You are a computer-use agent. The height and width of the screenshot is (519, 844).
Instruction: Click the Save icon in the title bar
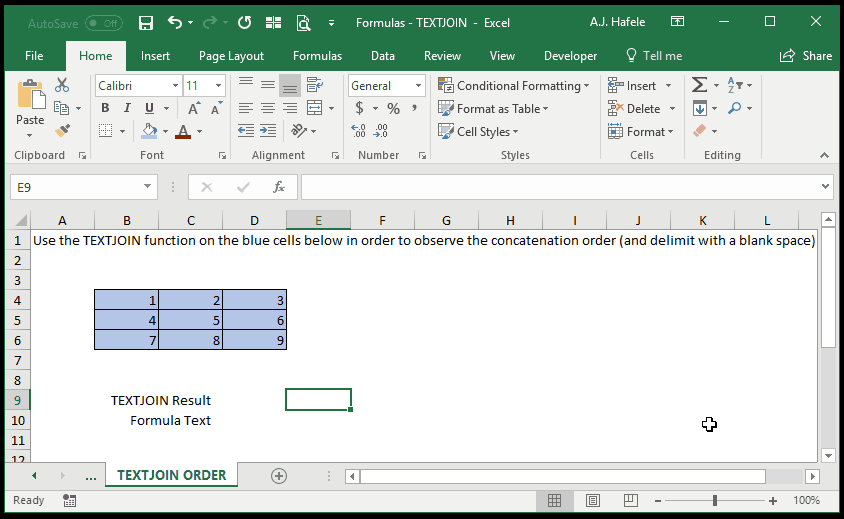click(146, 23)
